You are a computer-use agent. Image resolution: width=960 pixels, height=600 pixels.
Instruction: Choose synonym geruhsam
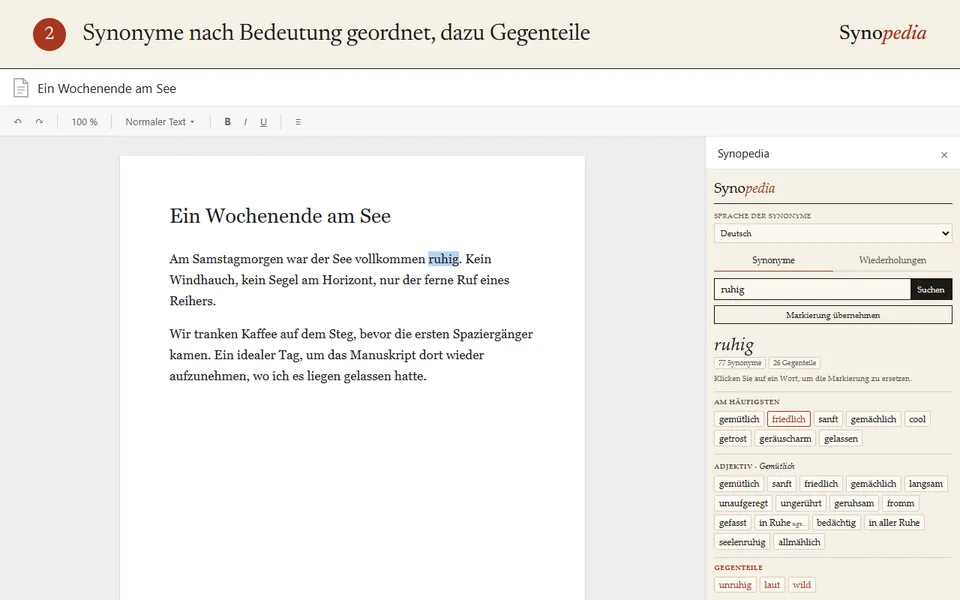pos(854,503)
